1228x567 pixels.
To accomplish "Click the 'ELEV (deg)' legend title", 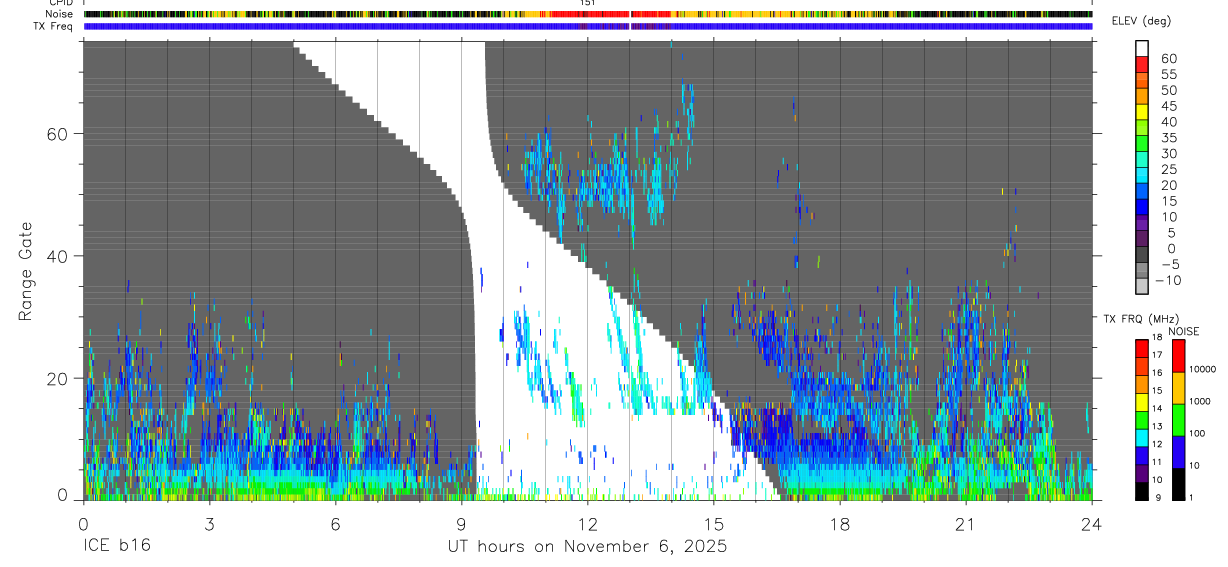I will (1139, 21).
